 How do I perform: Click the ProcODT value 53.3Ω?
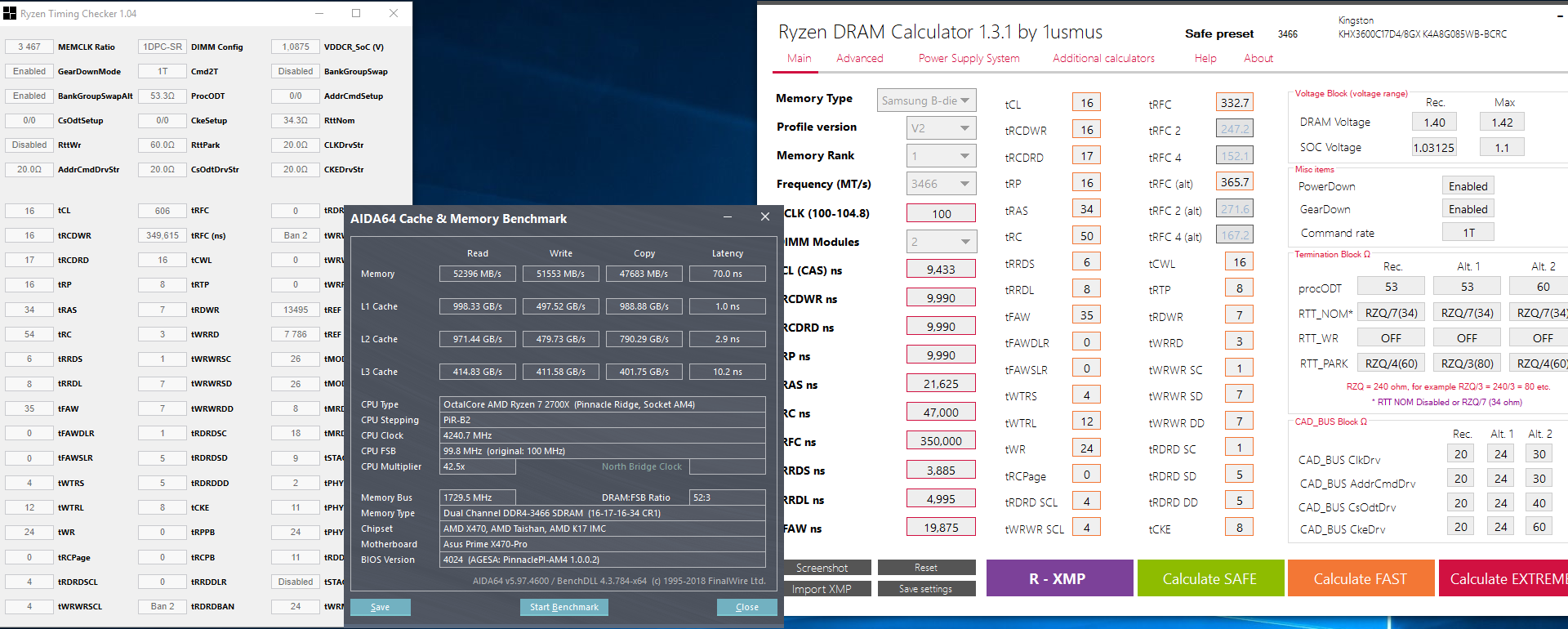tap(163, 96)
